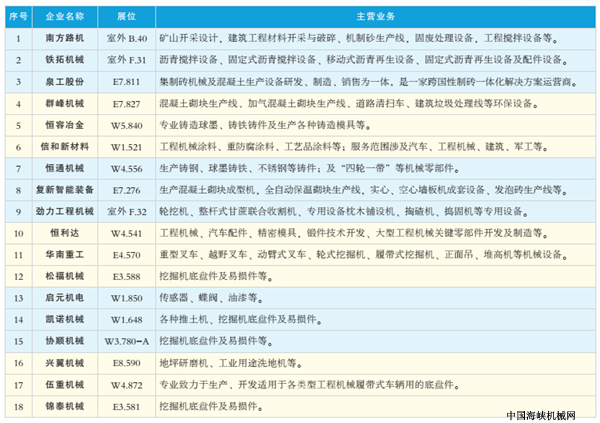Select company name 信和新材料
600x423 pixels.
tap(65, 147)
